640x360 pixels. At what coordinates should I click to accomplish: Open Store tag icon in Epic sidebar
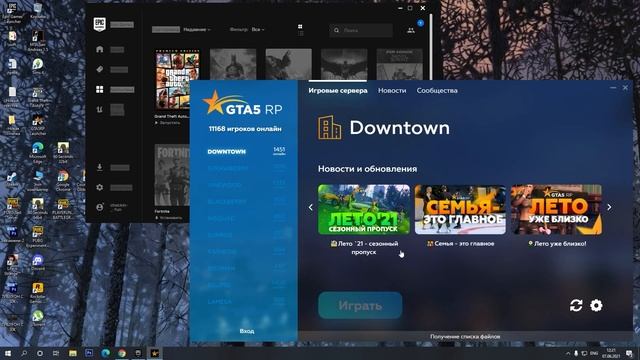(100, 69)
